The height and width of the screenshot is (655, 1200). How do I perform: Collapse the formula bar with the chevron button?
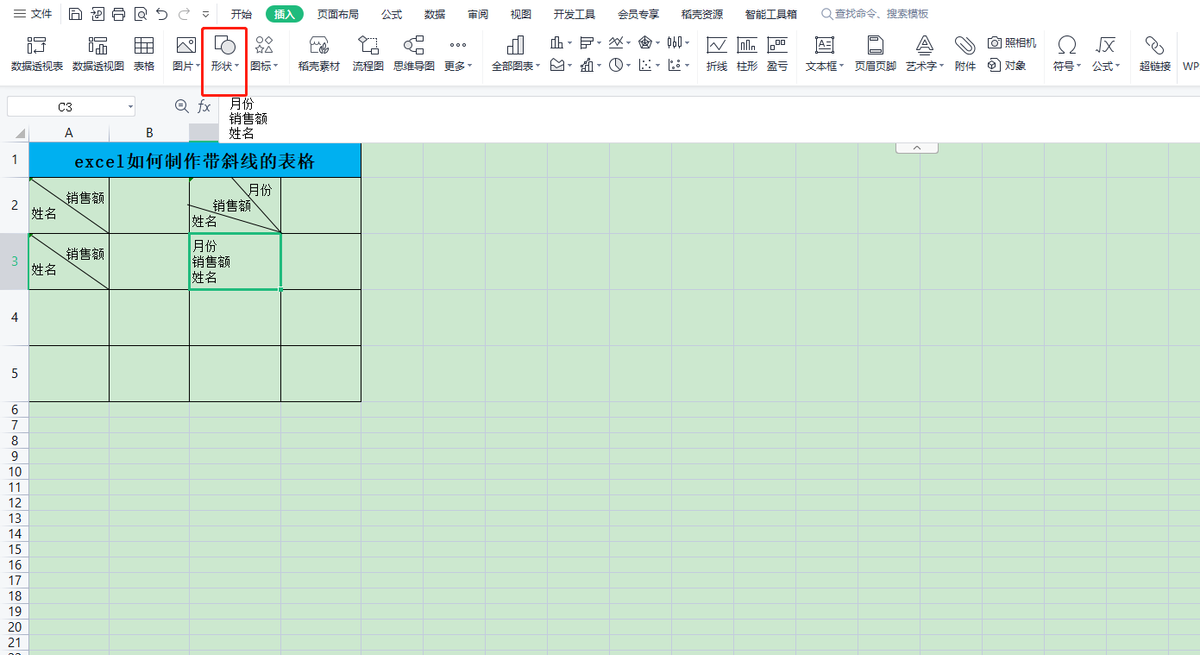(x=917, y=147)
